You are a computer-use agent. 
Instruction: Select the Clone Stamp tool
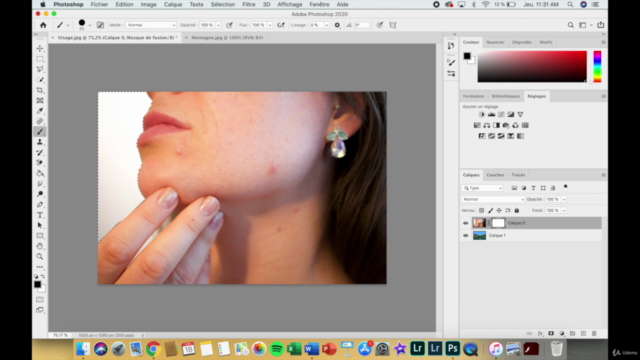40,142
